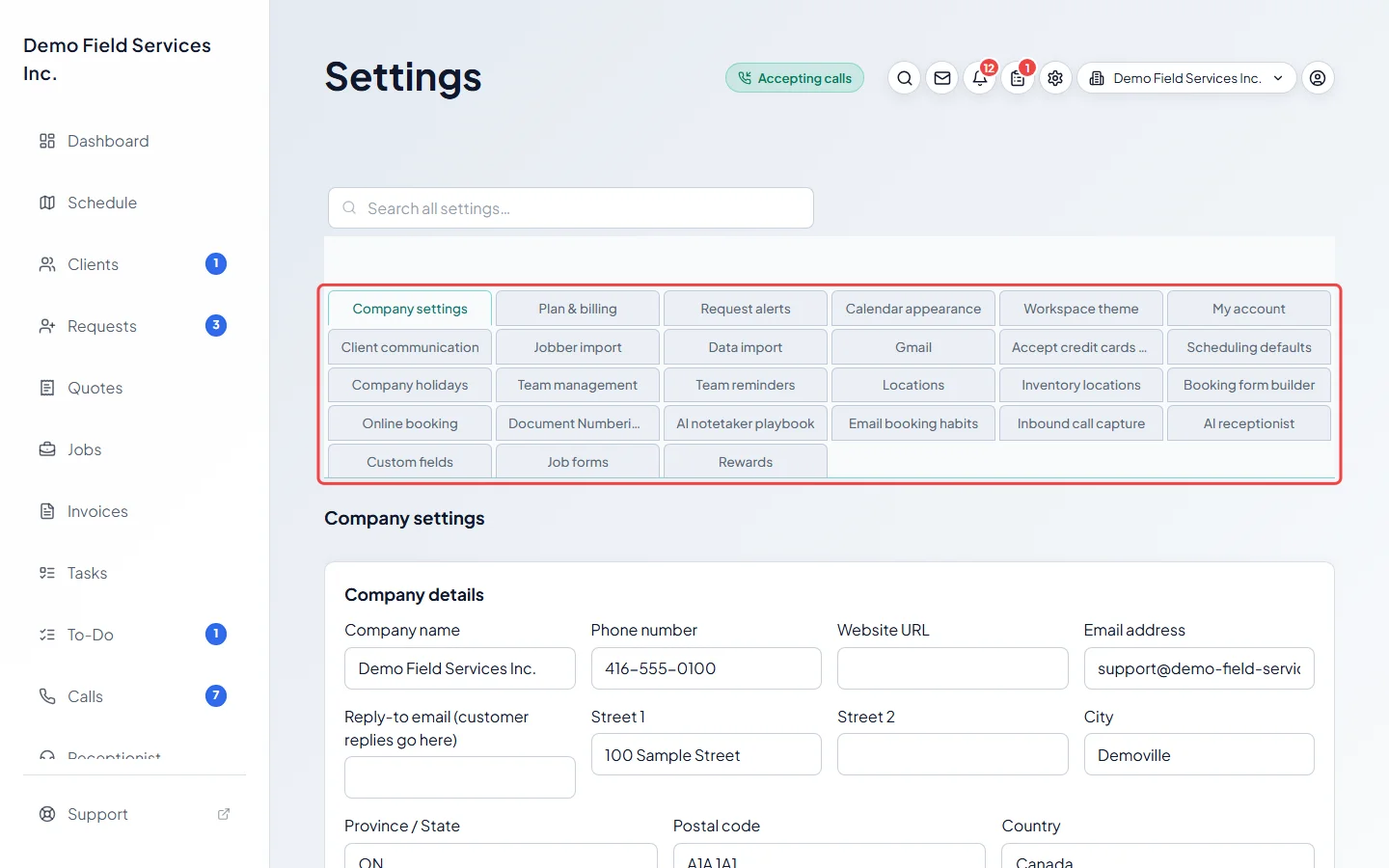Viewport: 1389px width, 868px height.
Task: Click the Company name input field
Action: (x=460, y=668)
